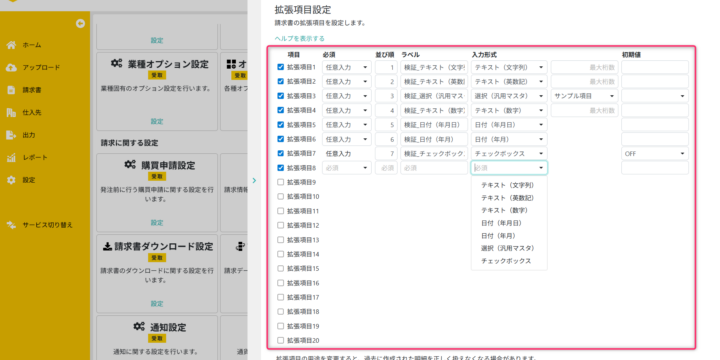Click the 並び順 field for 拡張項目8
Image resolution: width=720 pixels, height=360 pixels.
tap(386, 168)
